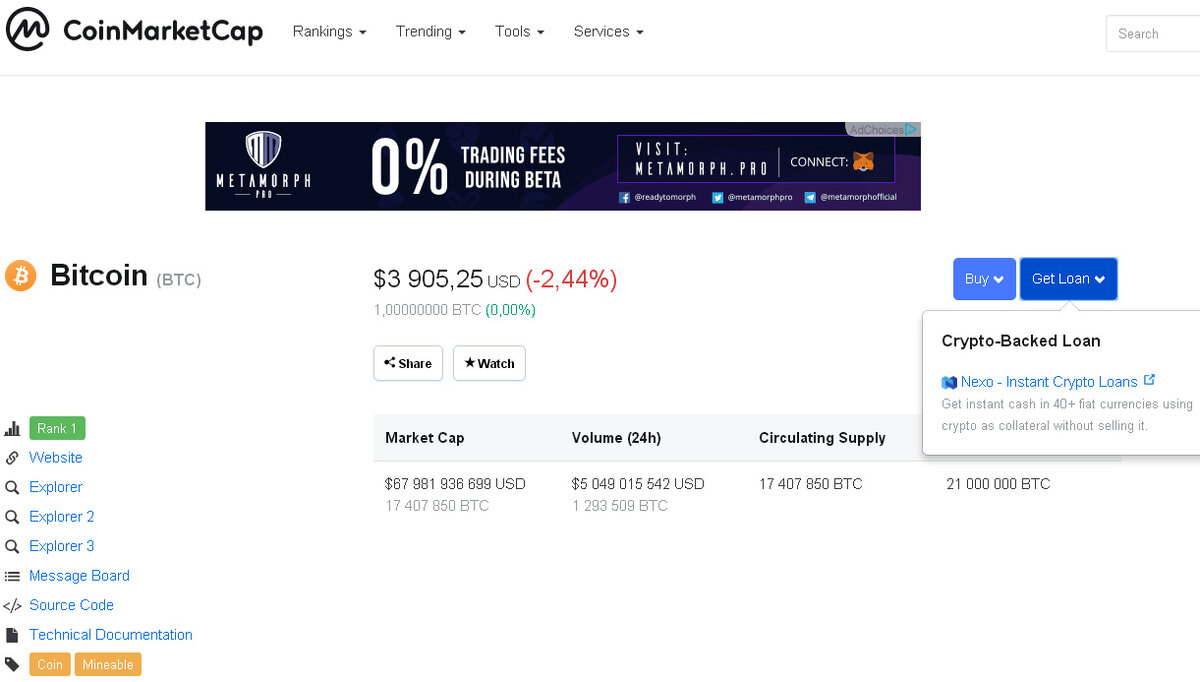The width and height of the screenshot is (1200, 682).
Task: Click the Crypto-Backed Loan heading
Action: (1021, 341)
